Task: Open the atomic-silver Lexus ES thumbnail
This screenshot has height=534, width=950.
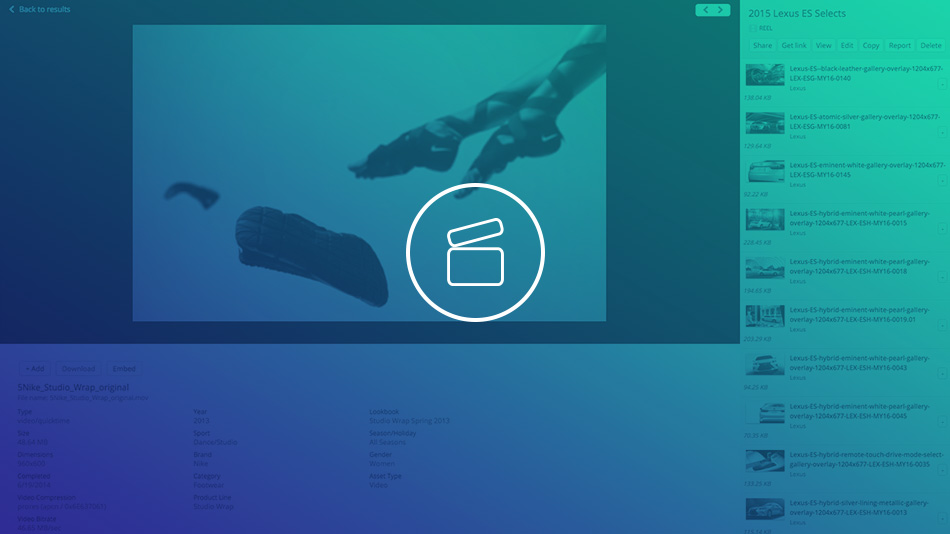Action: [765, 123]
